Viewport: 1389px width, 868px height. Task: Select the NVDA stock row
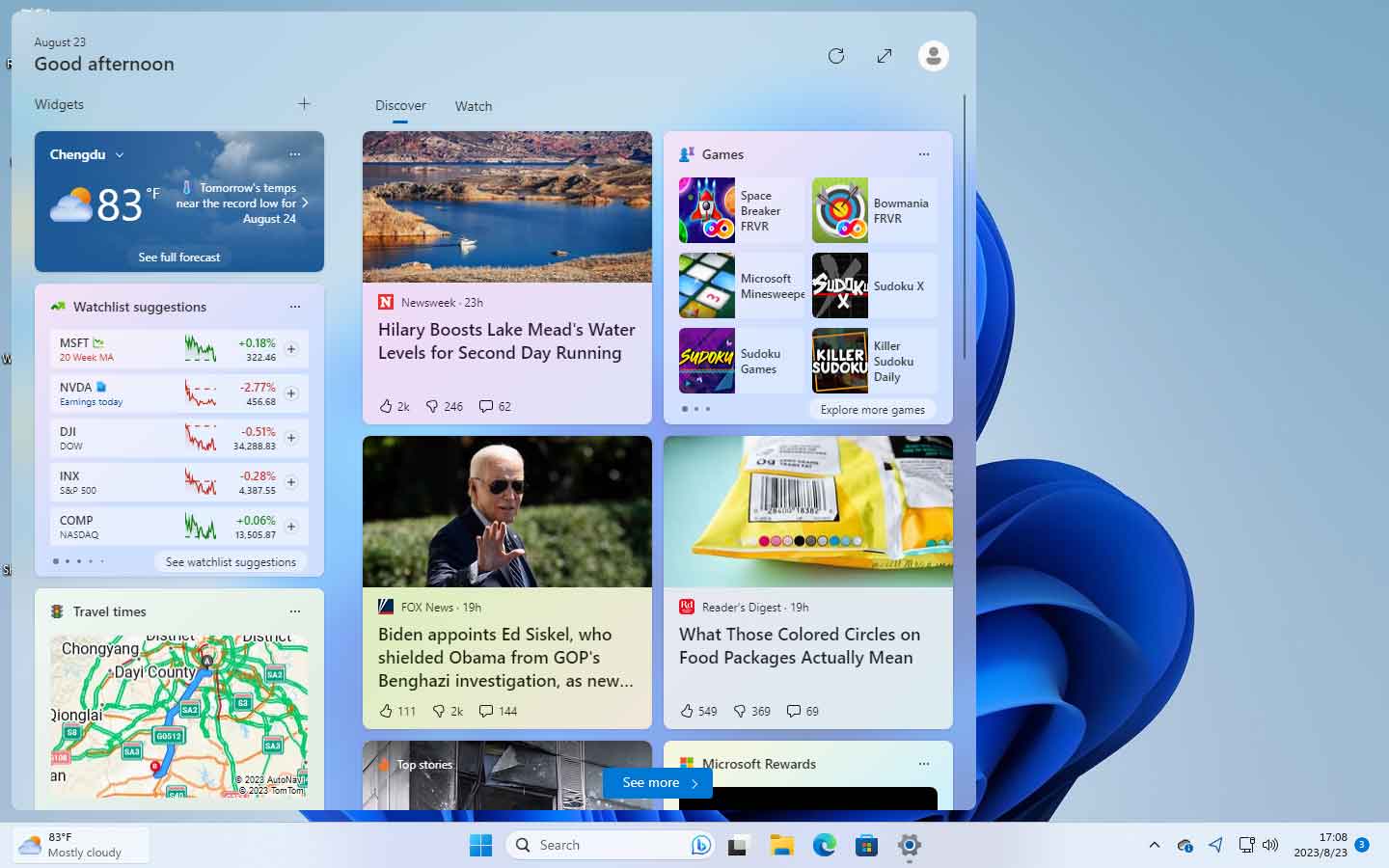pos(179,393)
